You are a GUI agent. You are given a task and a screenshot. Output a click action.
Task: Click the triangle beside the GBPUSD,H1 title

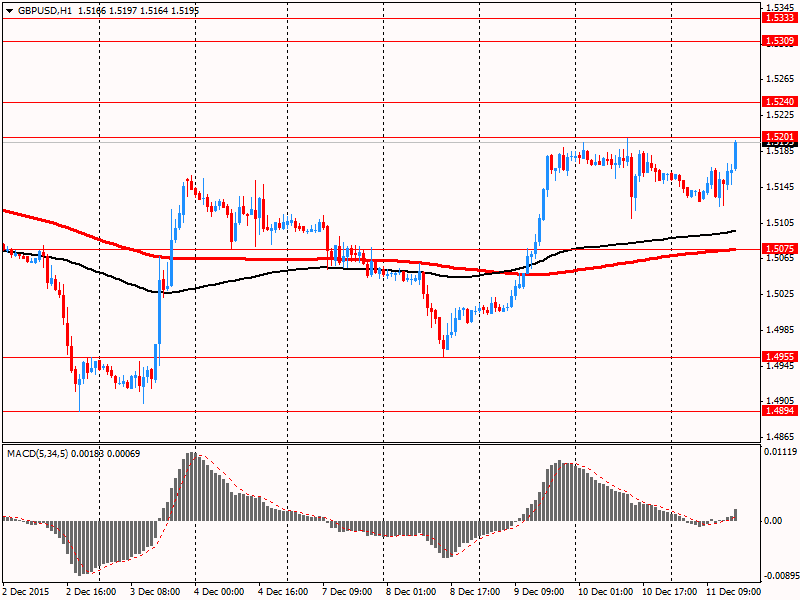[10, 10]
